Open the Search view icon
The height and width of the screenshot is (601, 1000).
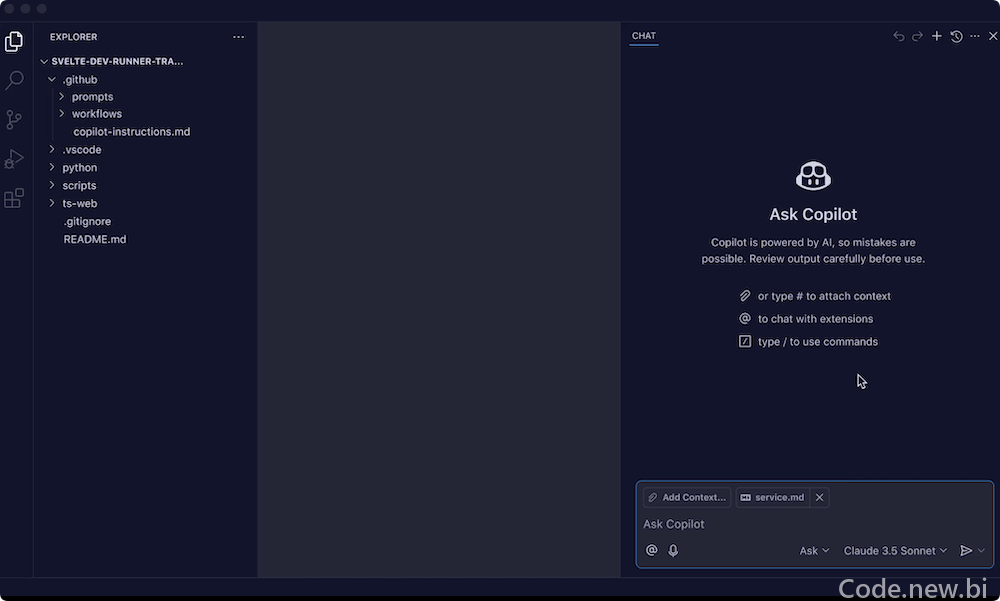coord(14,80)
